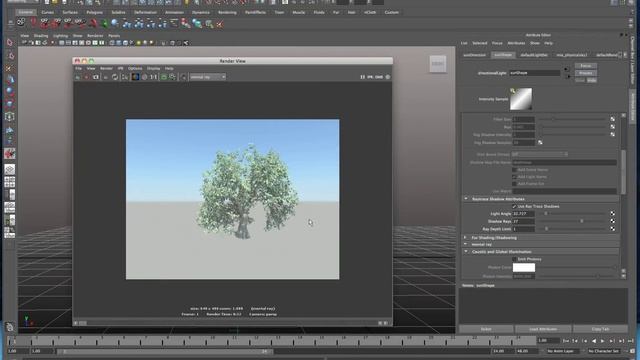Viewport: 640px width, 360px height.
Task: Select the arrow Select tool in toolbox
Action: click(10, 42)
